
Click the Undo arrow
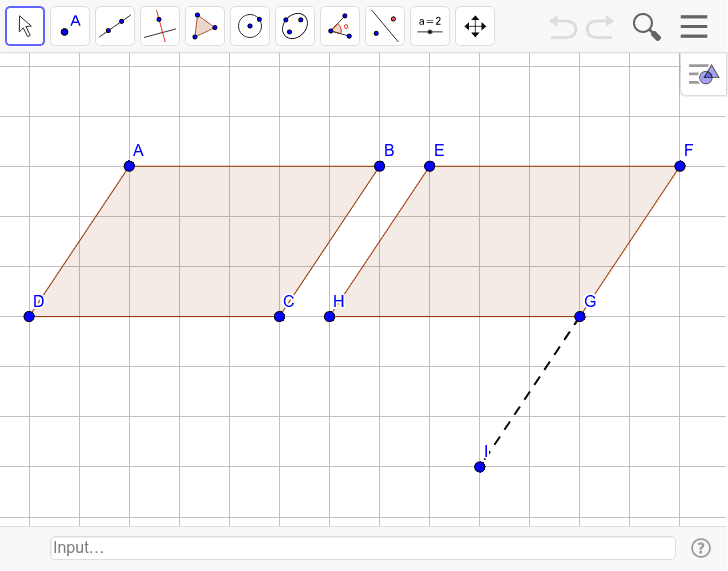[x=563, y=27]
